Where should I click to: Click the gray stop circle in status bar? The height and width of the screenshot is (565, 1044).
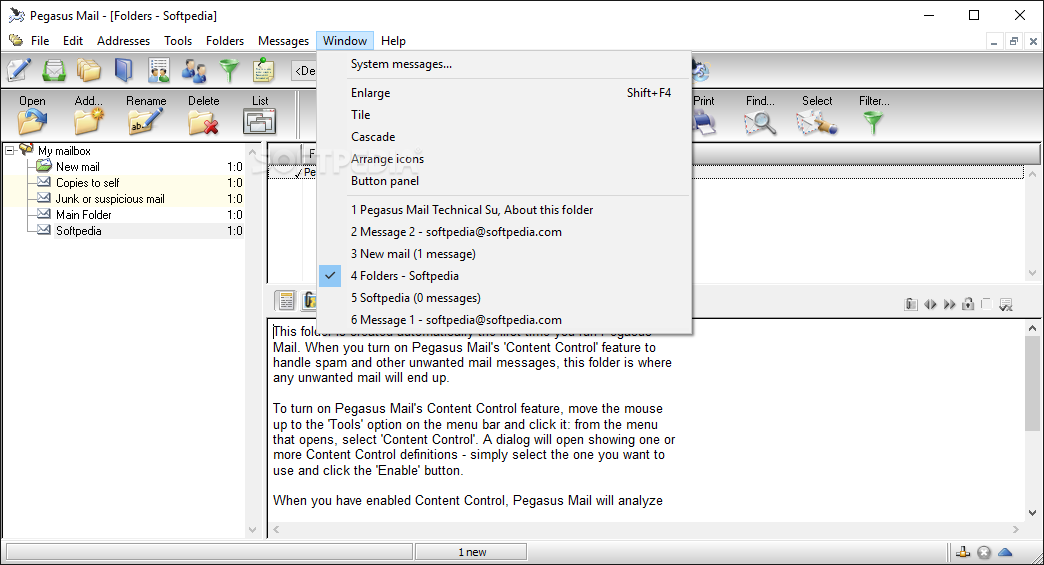click(x=984, y=552)
